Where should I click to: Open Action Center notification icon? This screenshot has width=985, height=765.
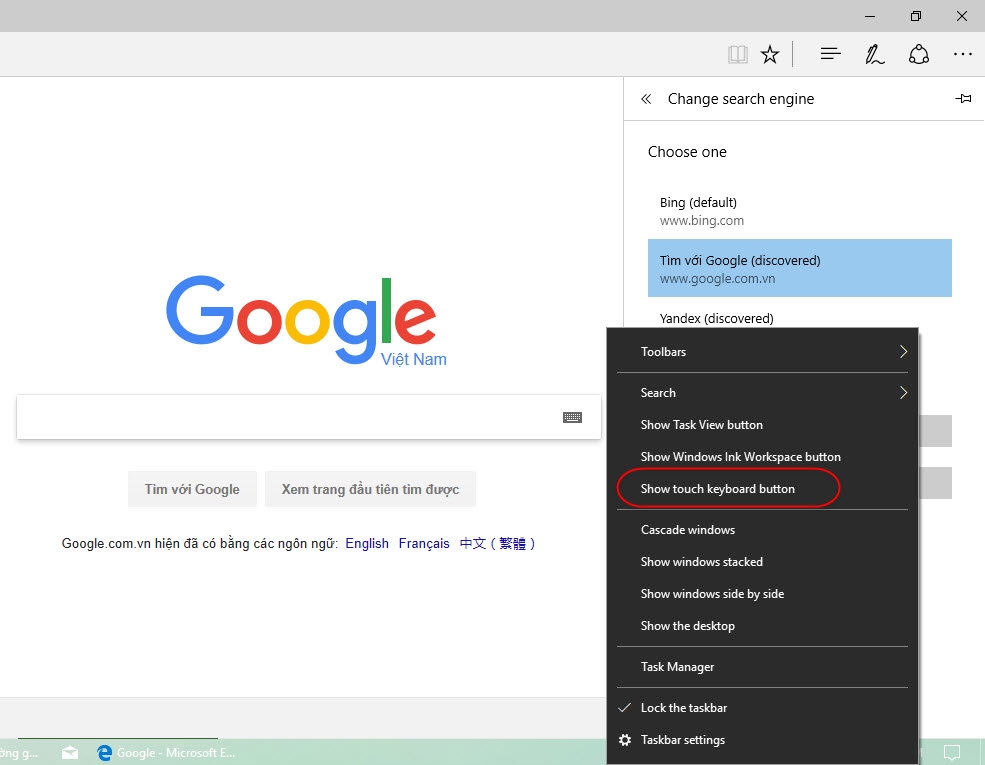click(x=952, y=752)
